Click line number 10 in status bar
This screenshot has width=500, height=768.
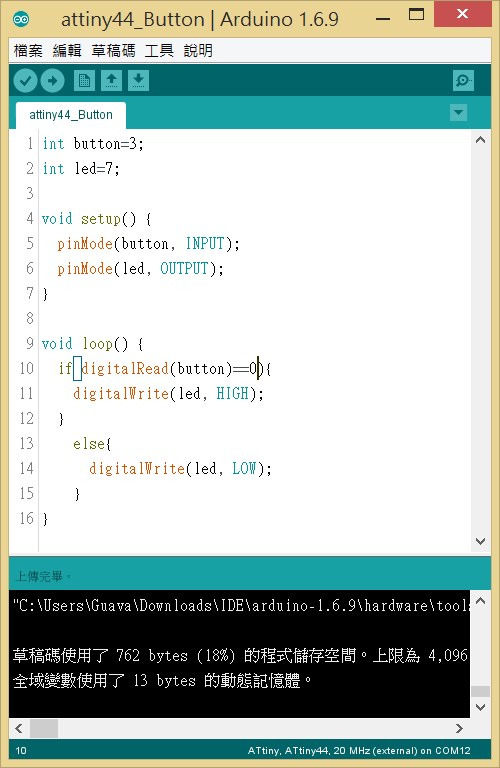click(21, 750)
